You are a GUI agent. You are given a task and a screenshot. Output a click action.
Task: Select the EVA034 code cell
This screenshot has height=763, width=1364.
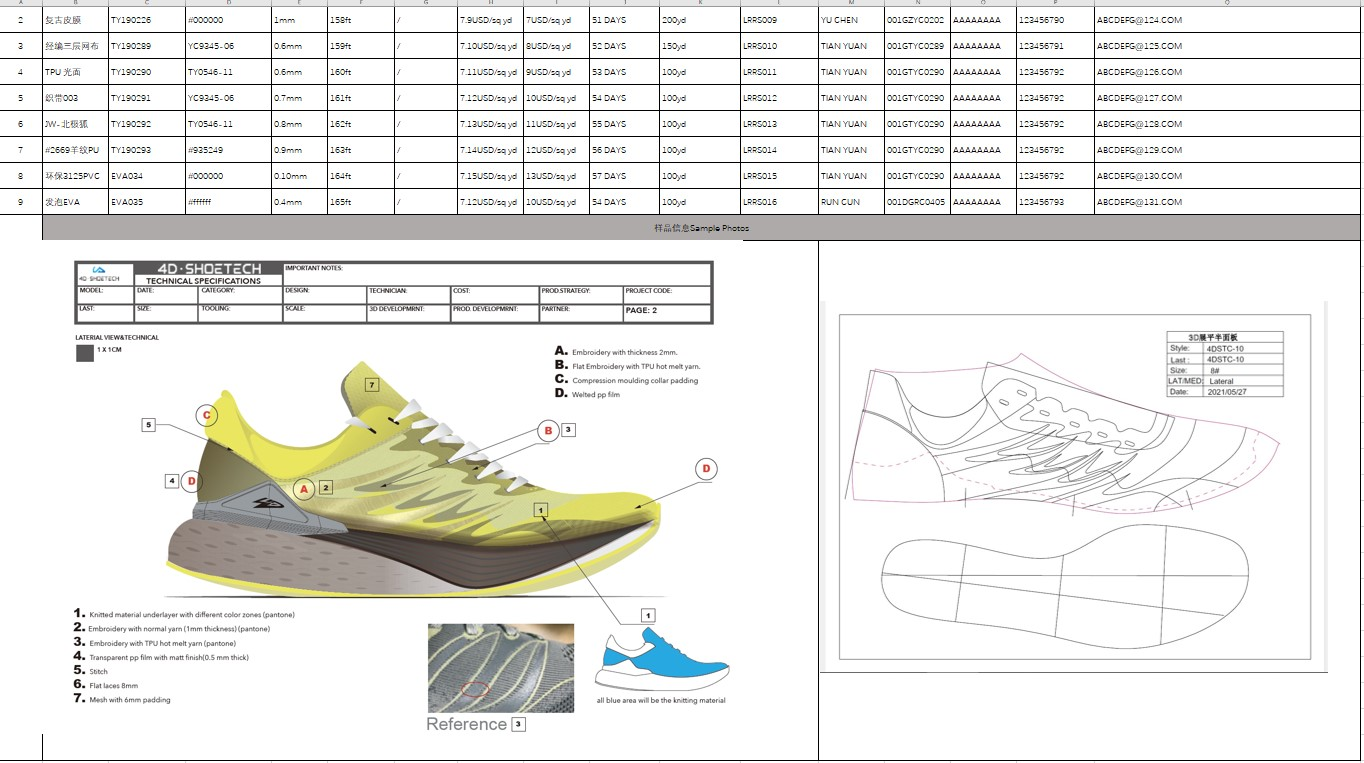pyautogui.click(x=146, y=176)
